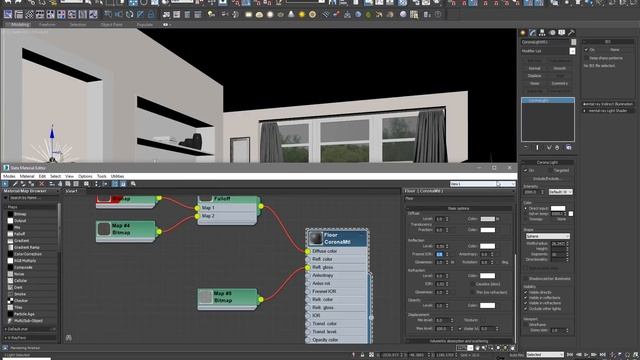Select the Floor CoronaMtl node header
Image resolution: width=640 pixels, height=360 pixels.
click(x=337, y=238)
